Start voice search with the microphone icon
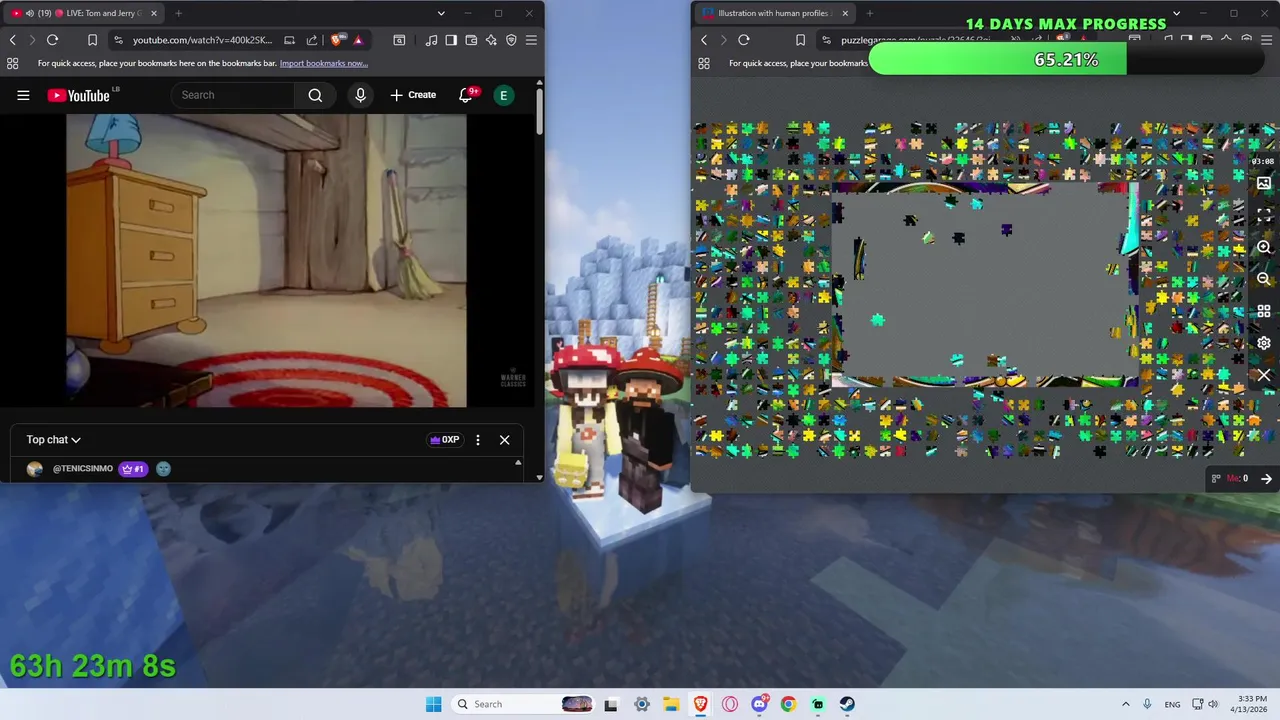 [361, 95]
